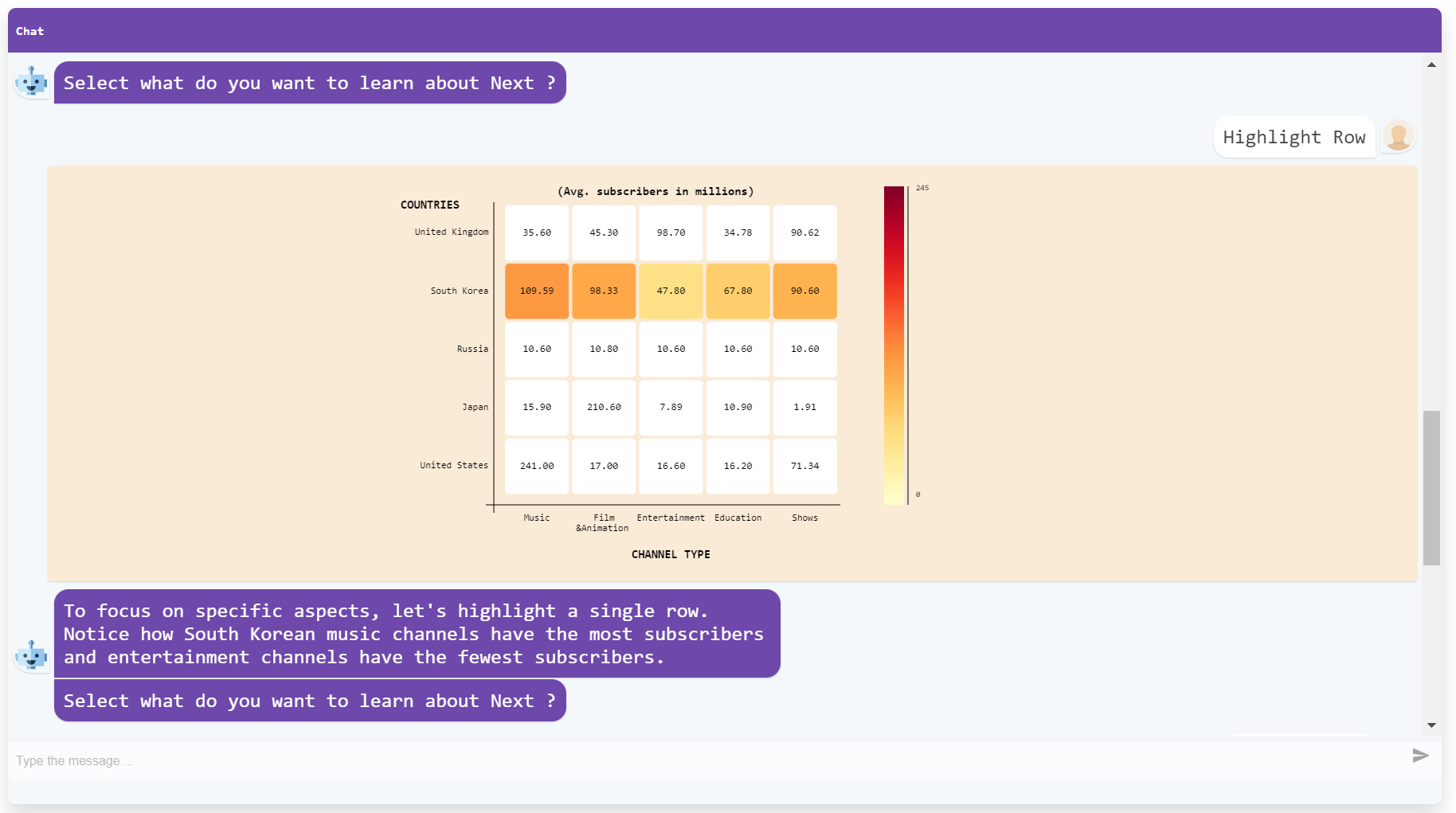Viewport: 1456px width, 813px height.
Task: Click the Japan Film cell 210.60
Action: [604, 407]
